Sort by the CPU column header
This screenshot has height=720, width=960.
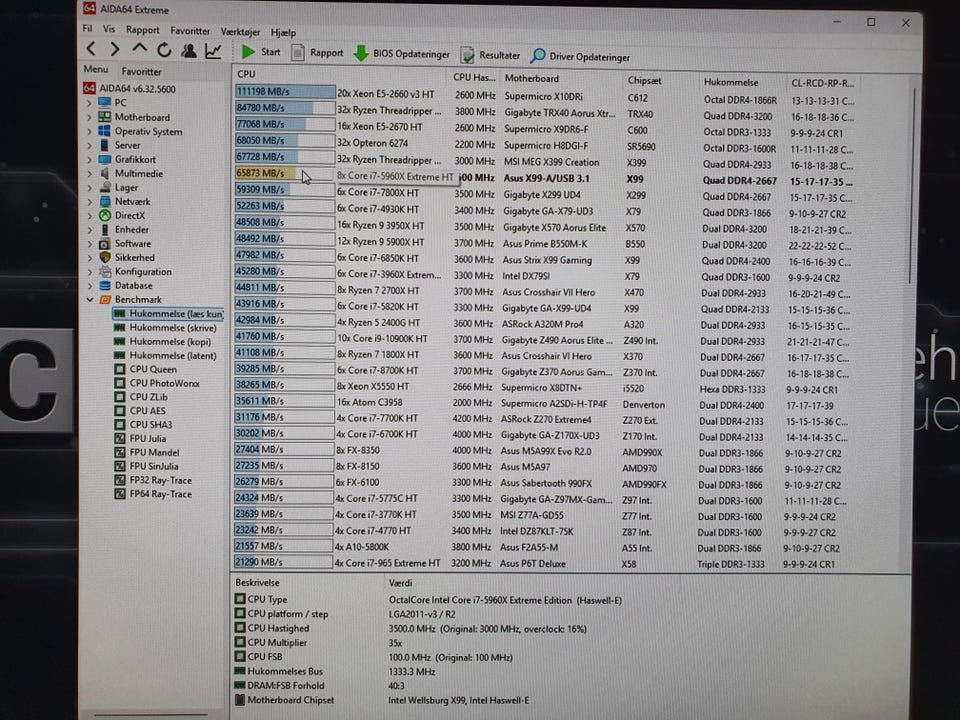tap(340, 75)
